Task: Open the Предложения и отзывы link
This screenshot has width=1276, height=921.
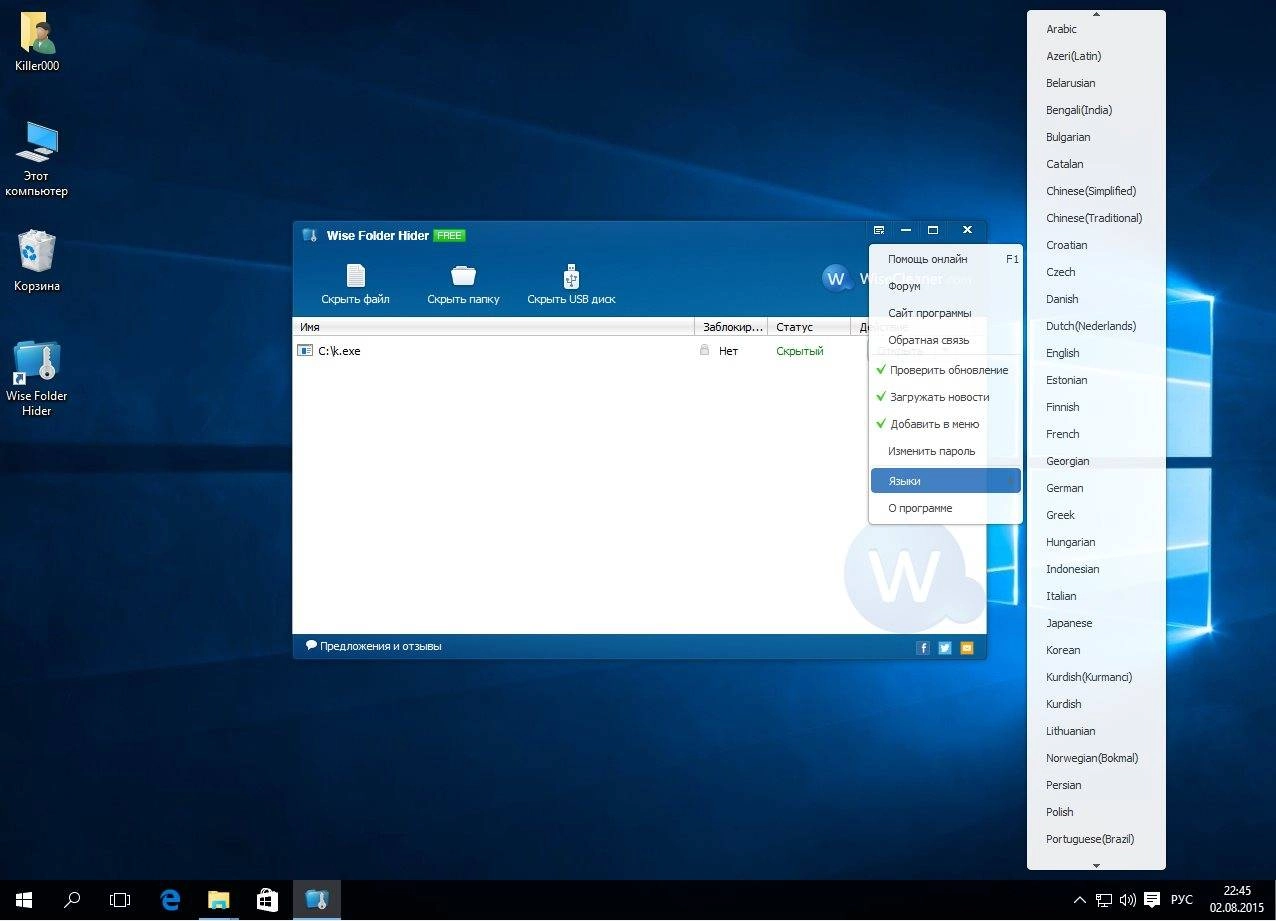Action: click(374, 646)
